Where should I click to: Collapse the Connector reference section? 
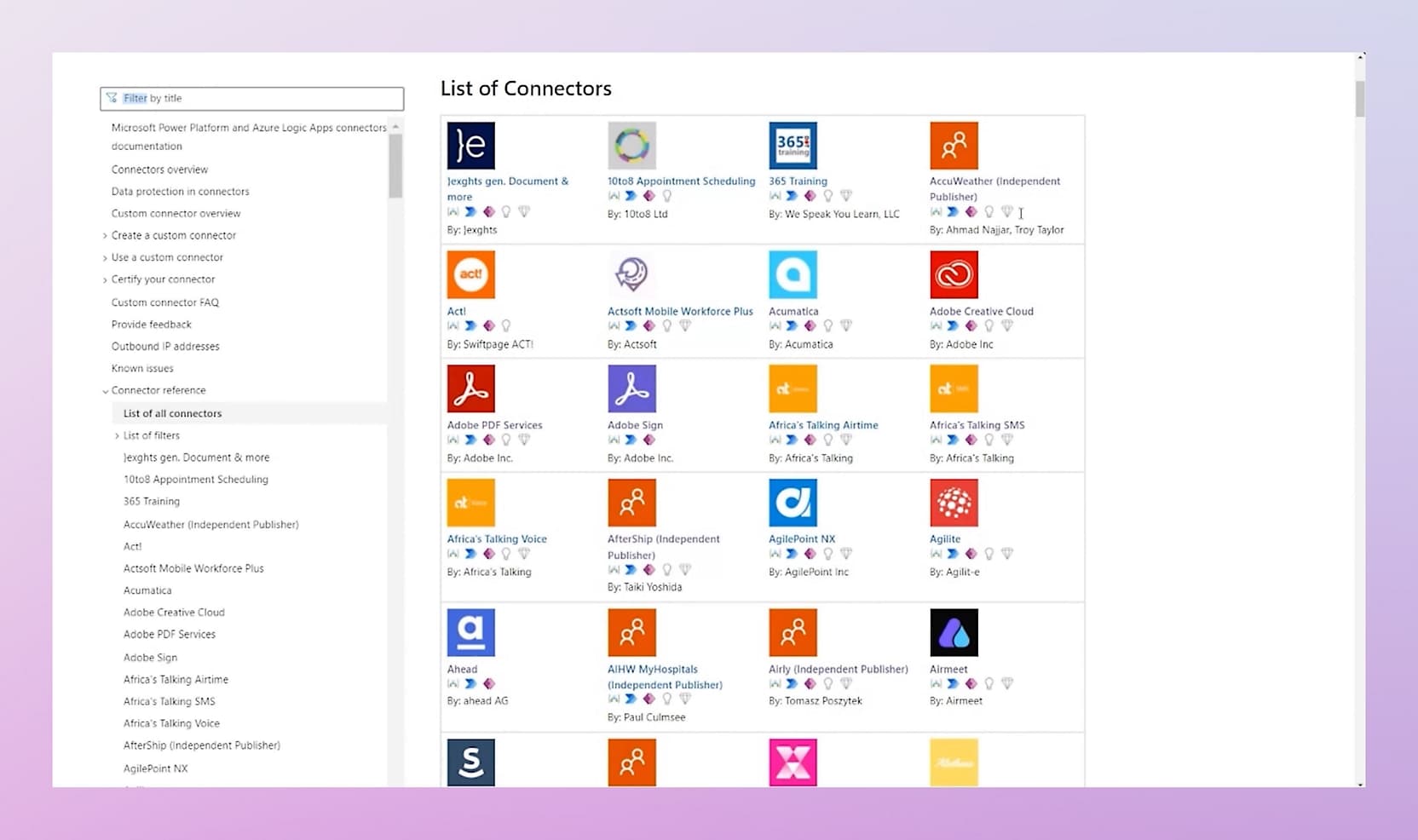(105, 391)
